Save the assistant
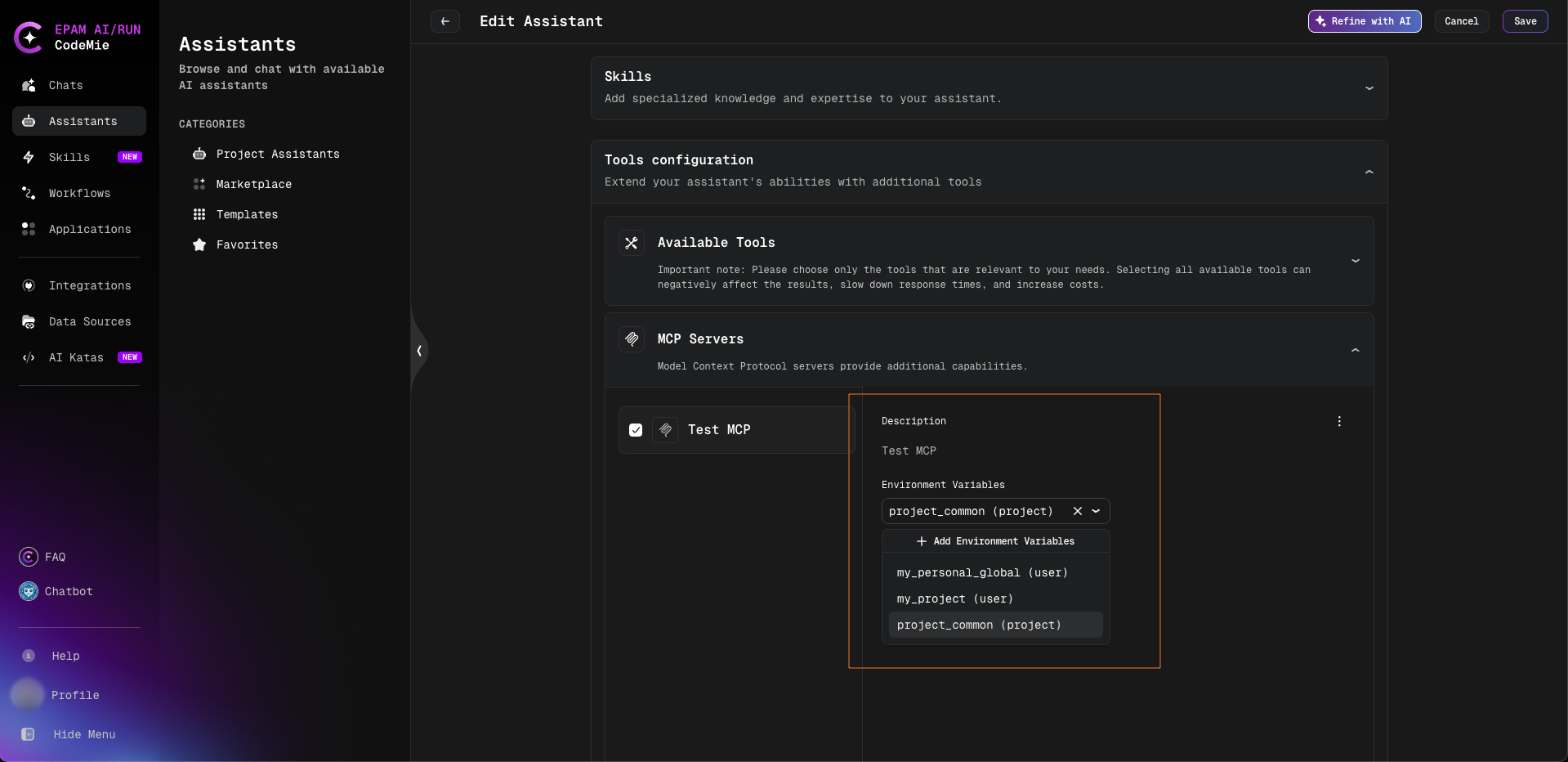 click(x=1526, y=21)
